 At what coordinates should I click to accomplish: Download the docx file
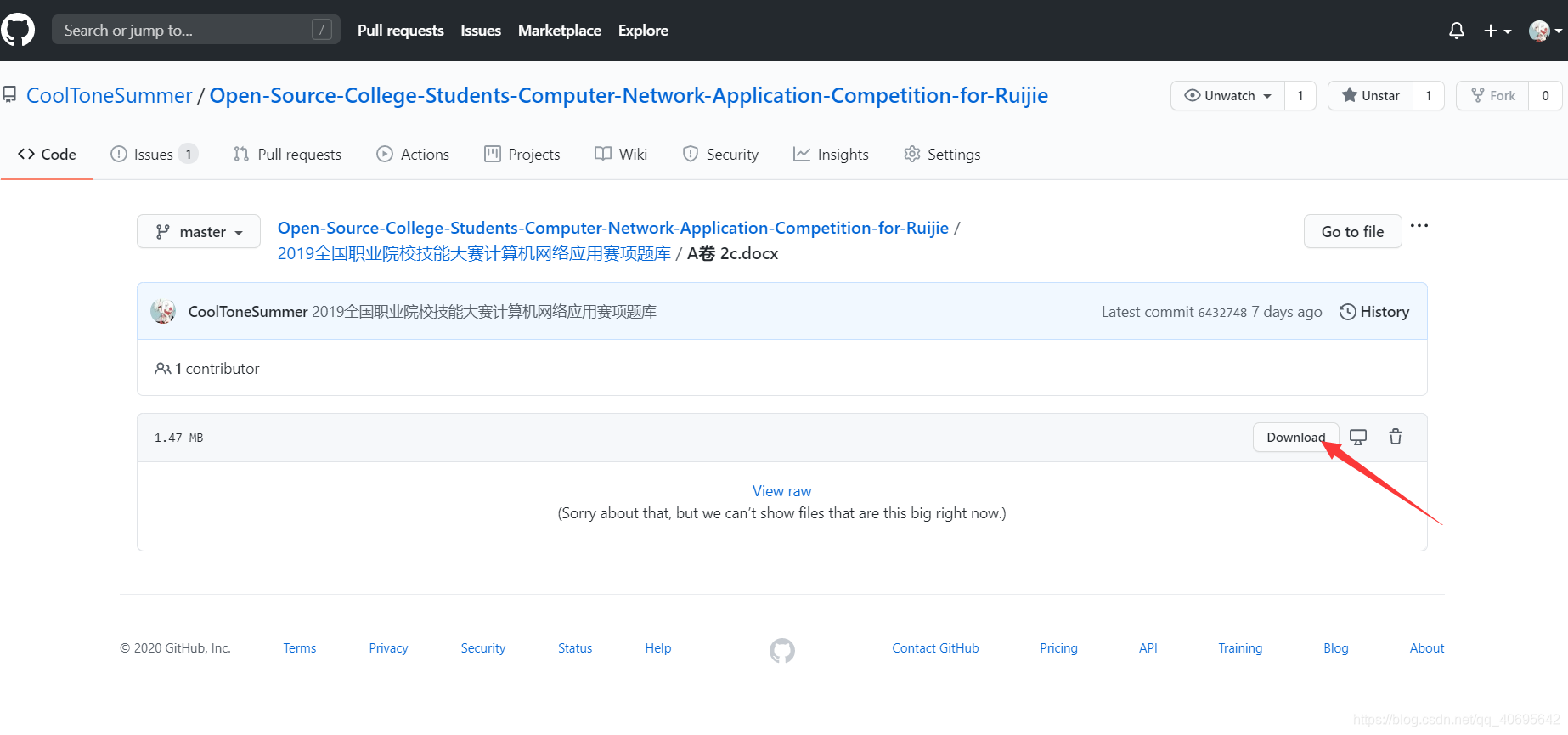pos(1296,437)
